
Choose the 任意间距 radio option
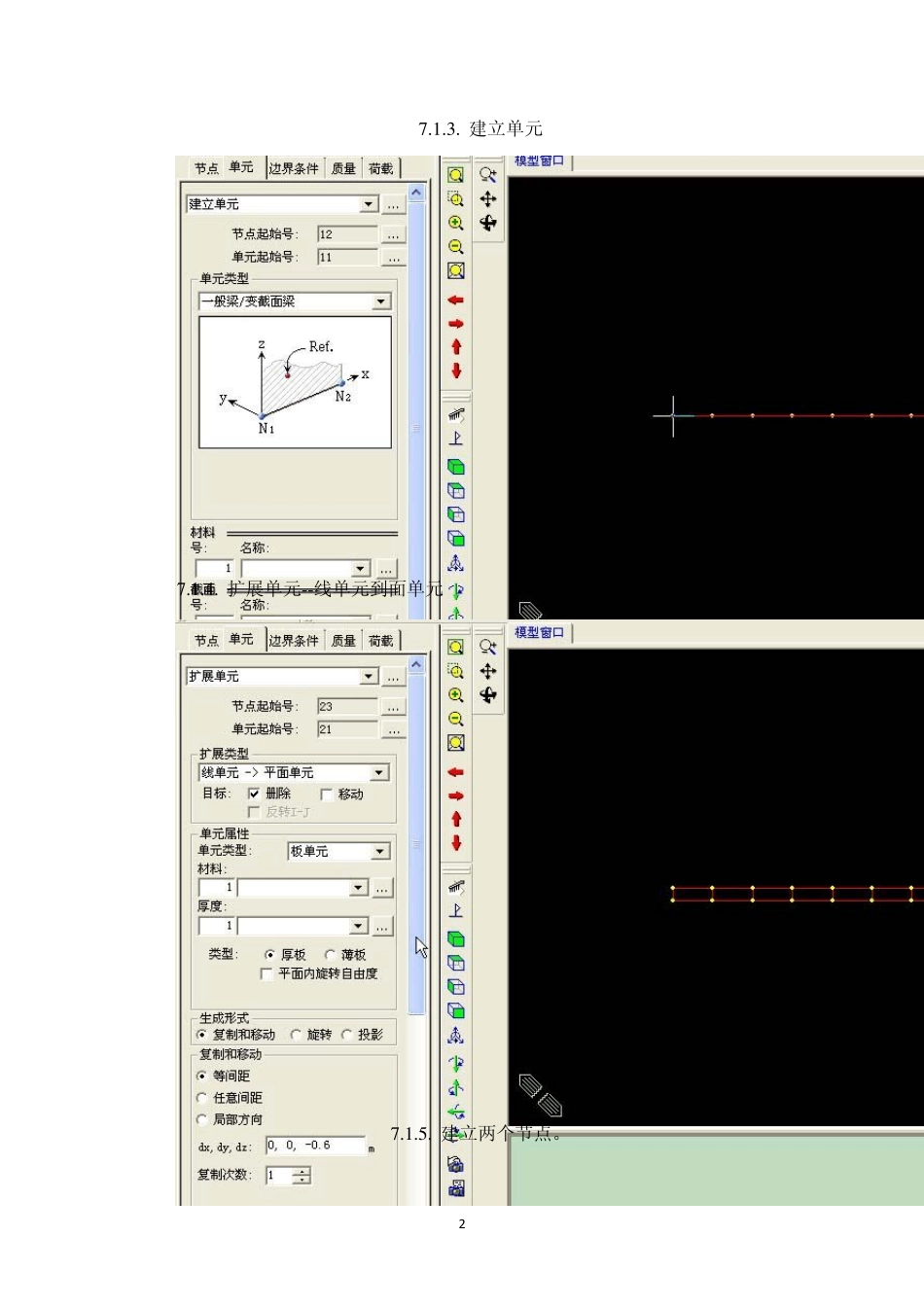[202, 1098]
